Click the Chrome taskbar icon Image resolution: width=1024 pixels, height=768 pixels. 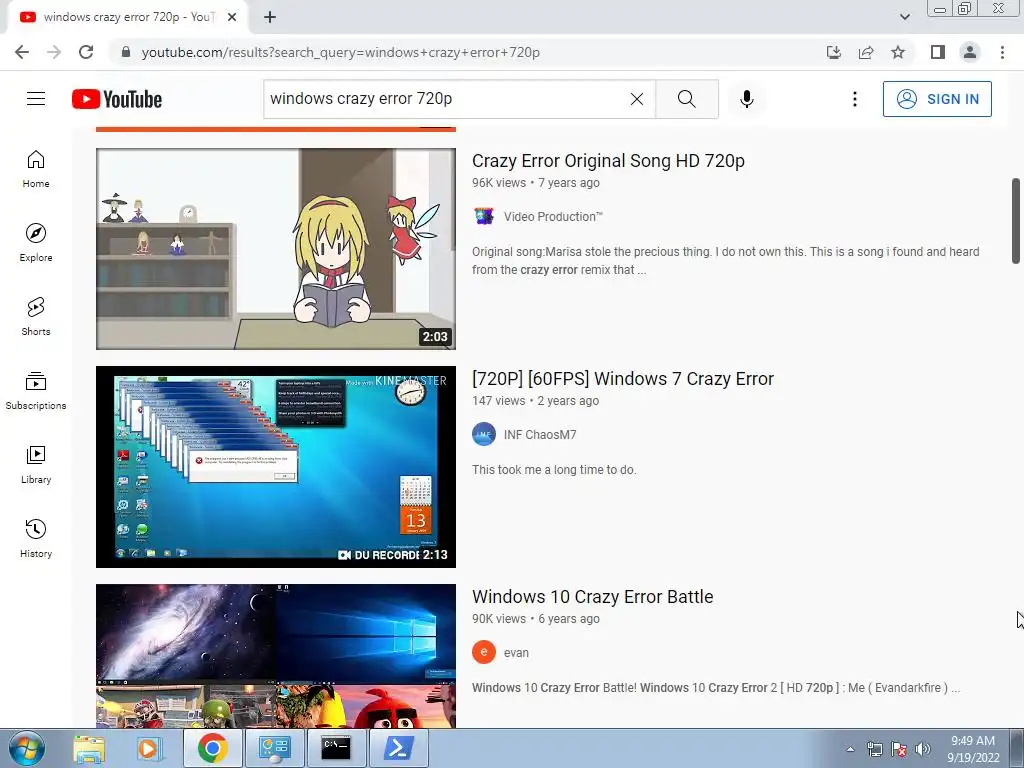pyautogui.click(x=212, y=748)
